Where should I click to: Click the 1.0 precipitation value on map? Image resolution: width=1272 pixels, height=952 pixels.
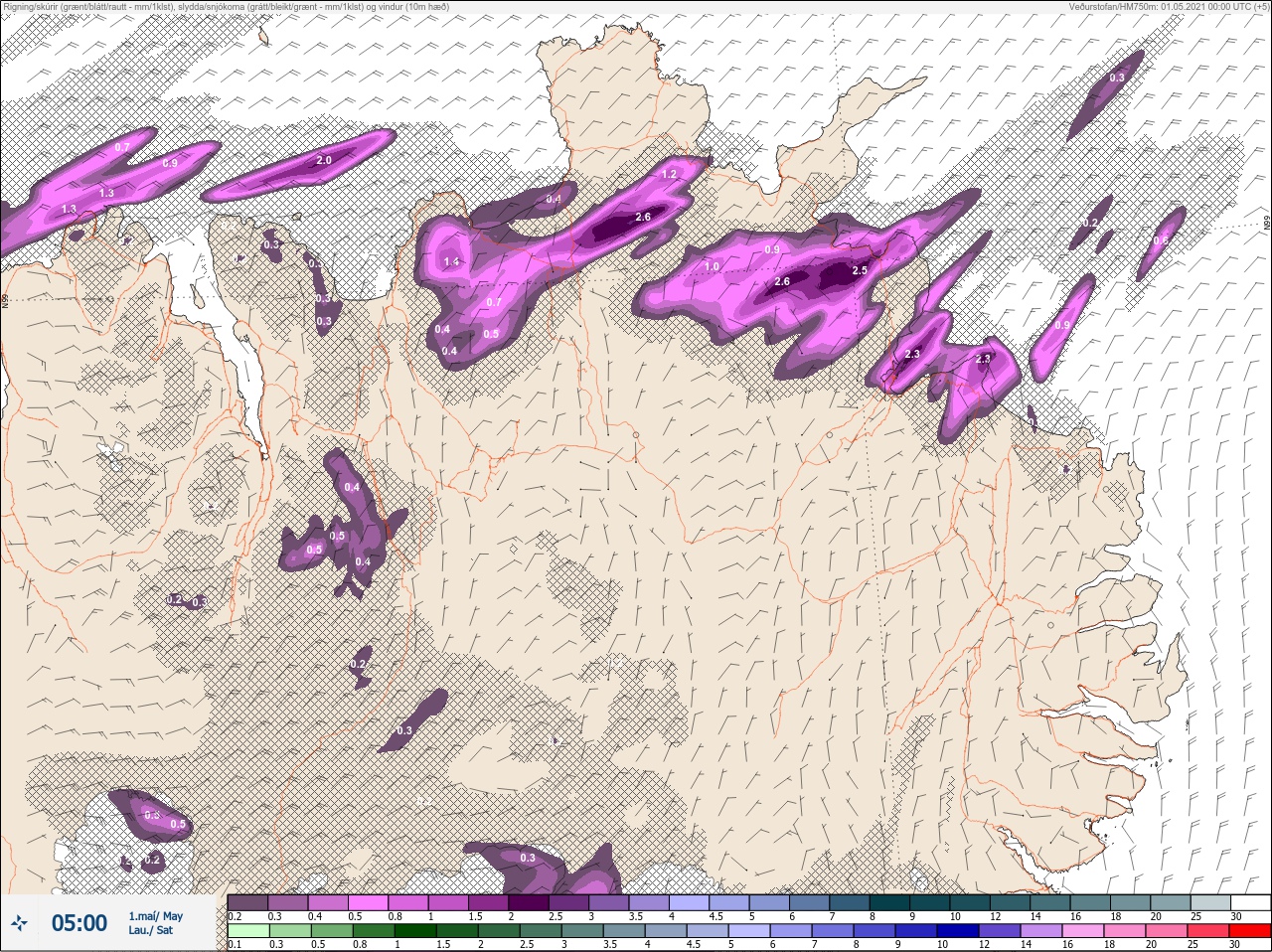point(712,266)
